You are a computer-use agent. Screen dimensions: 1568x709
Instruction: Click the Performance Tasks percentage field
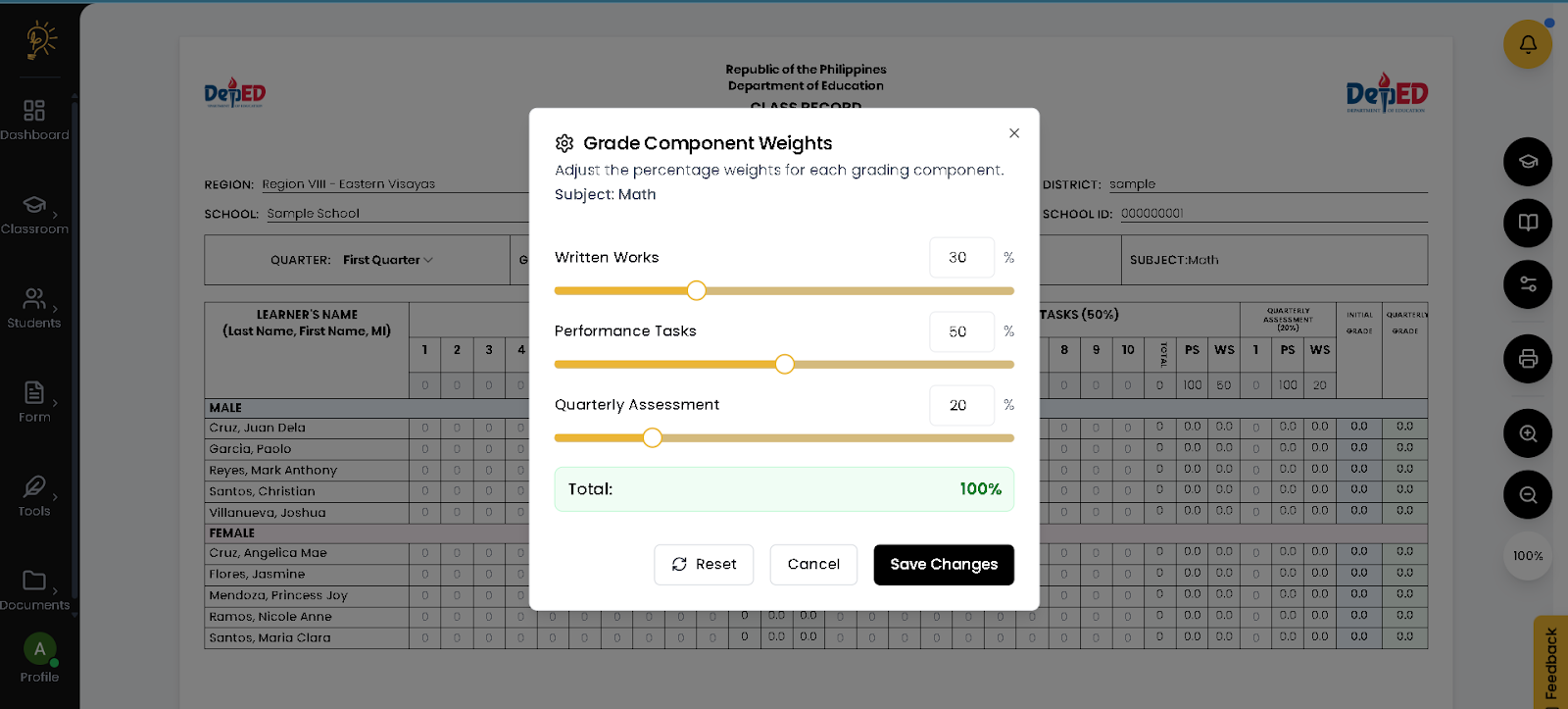pos(961,331)
